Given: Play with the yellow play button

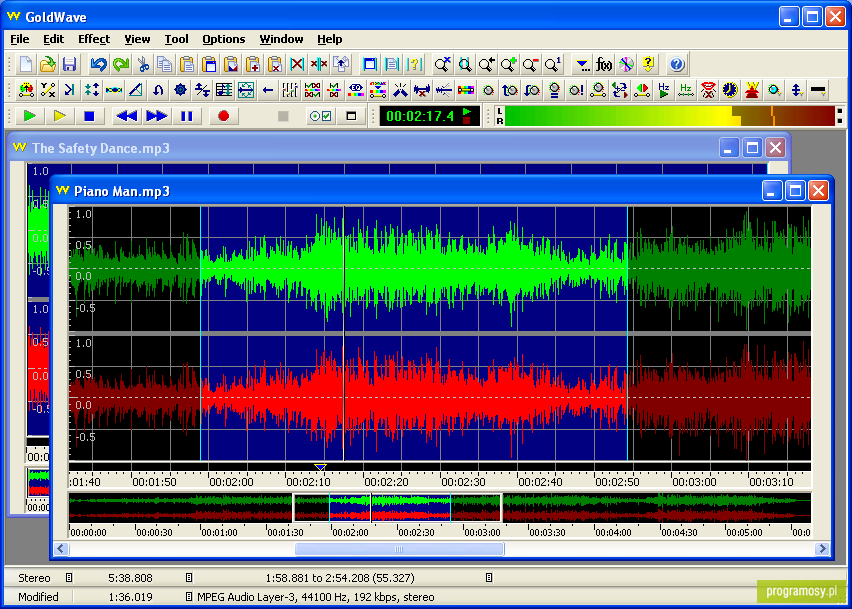Looking at the screenshot, I should pyautogui.click(x=60, y=116).
